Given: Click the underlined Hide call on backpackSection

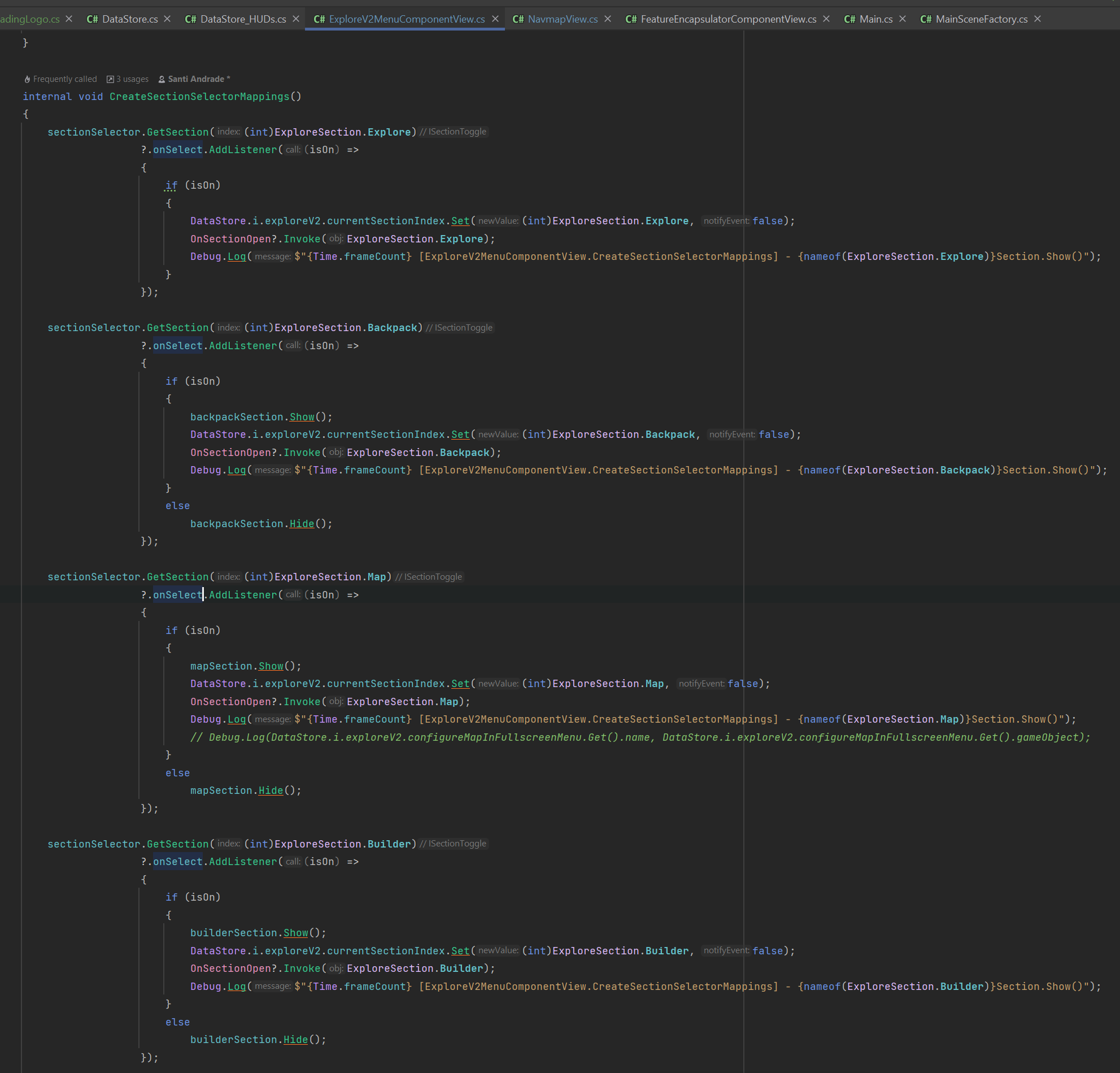Looking at the screenshot, I should point(302,524).
